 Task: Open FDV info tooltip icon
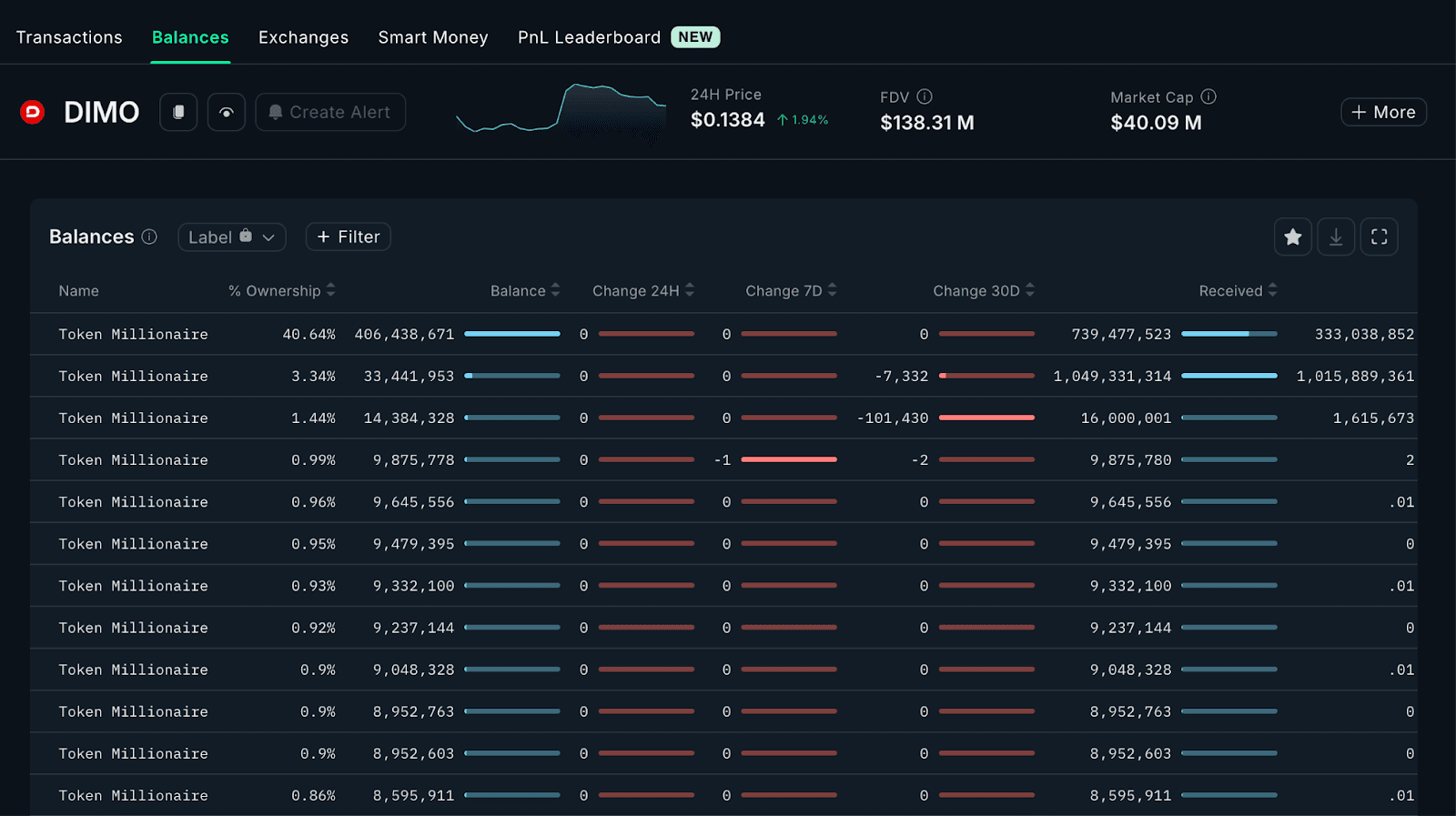pyautogui.click(x=925, y=96)
